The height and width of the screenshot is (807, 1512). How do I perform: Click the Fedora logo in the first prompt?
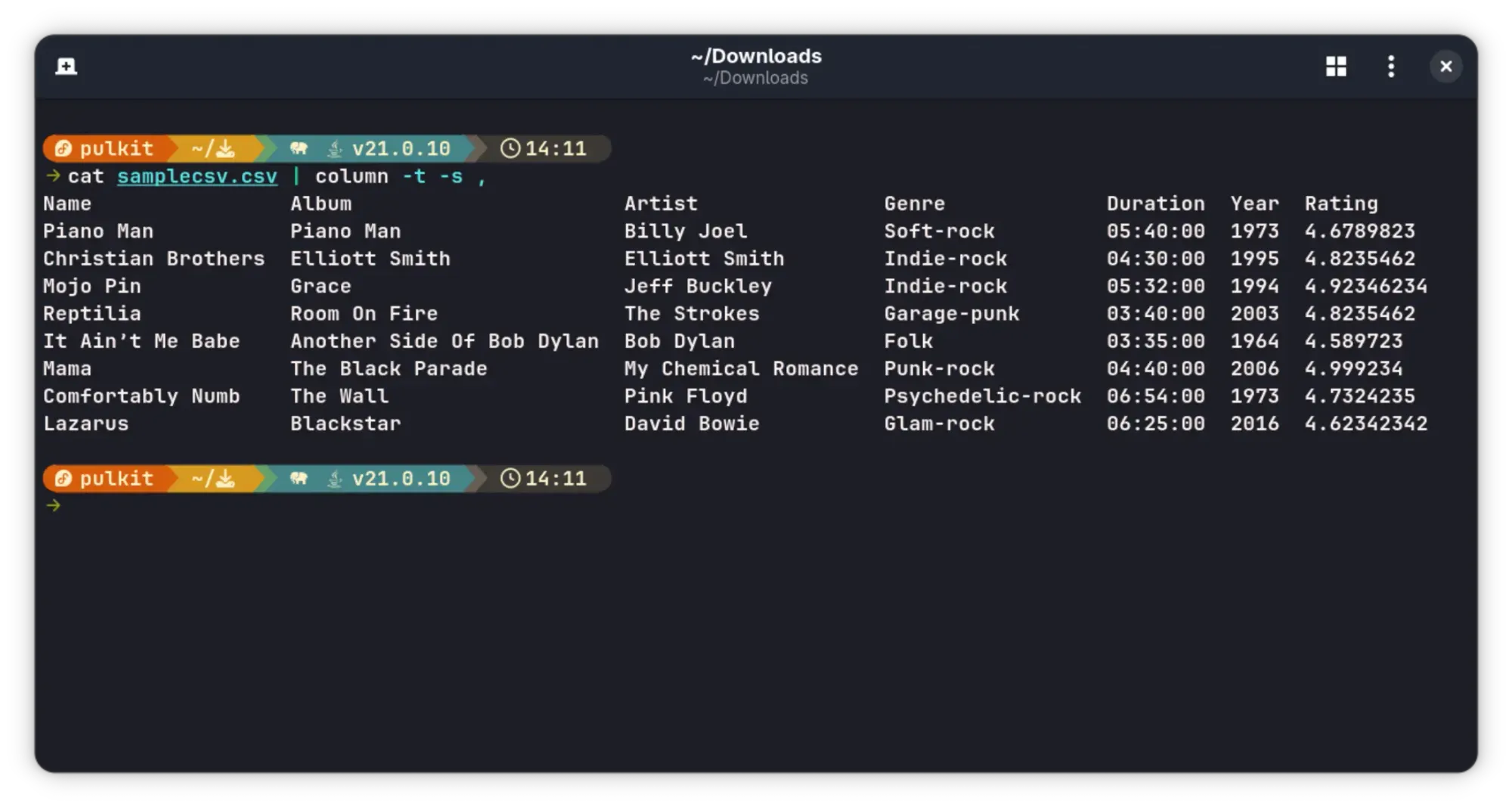[64, 148]
